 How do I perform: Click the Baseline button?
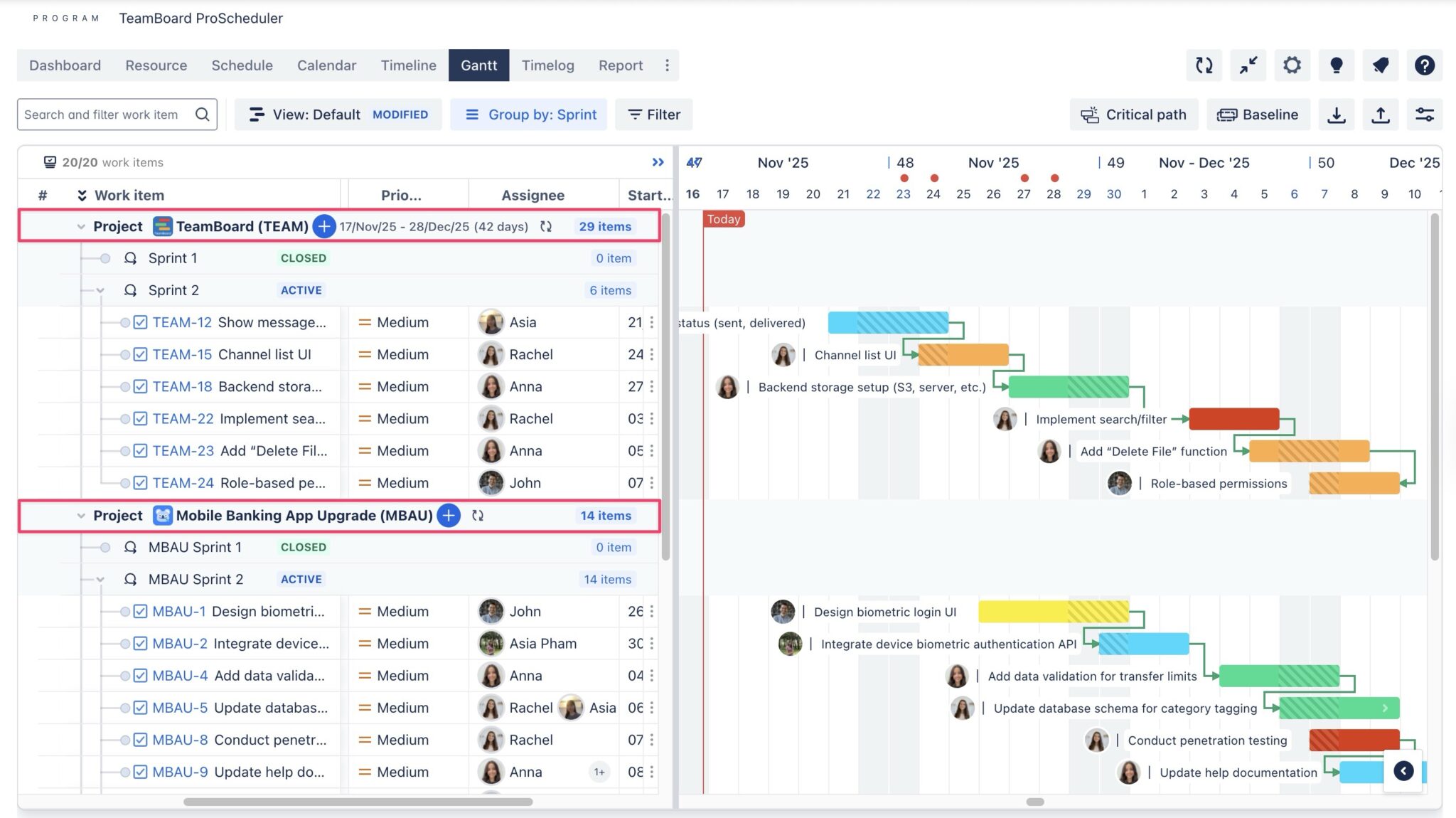pyautogui.click(x=1258, y=115)
